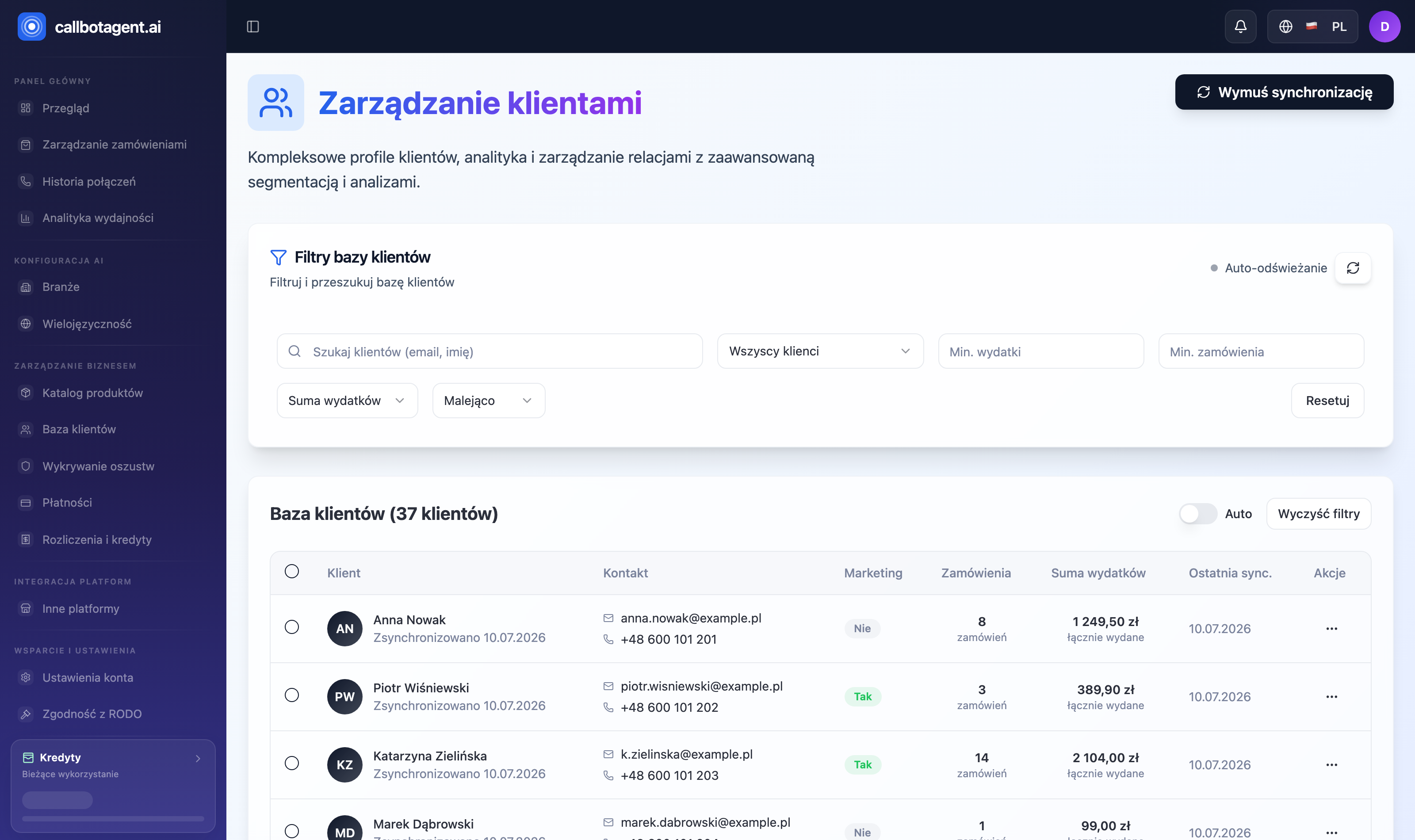
Task: Click the phone icon for Historia połączeń
Action: coord(26,181)
